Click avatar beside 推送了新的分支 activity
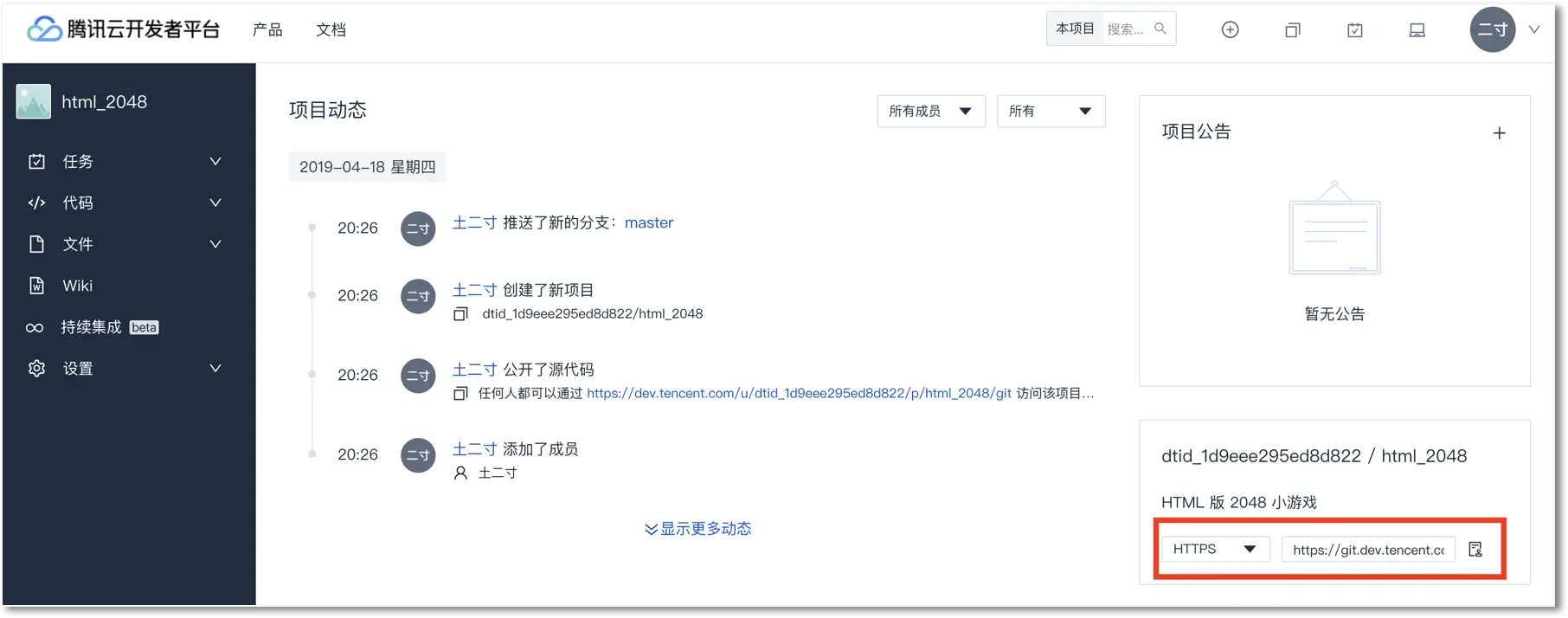The height and width of the screenshot is (618, 1568). coord(418,229)
